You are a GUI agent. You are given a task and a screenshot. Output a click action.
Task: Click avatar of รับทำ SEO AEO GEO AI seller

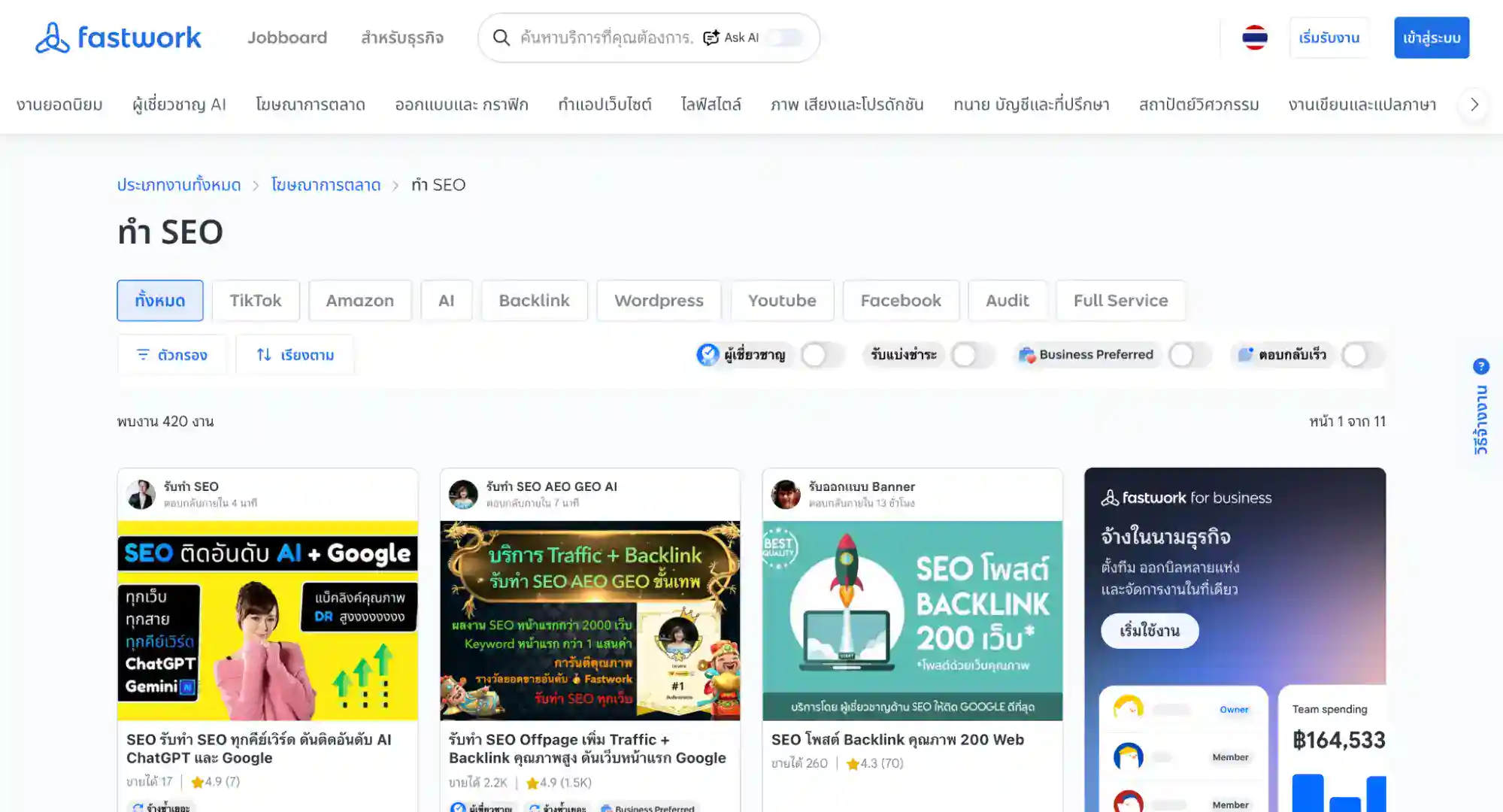(463, 495)
